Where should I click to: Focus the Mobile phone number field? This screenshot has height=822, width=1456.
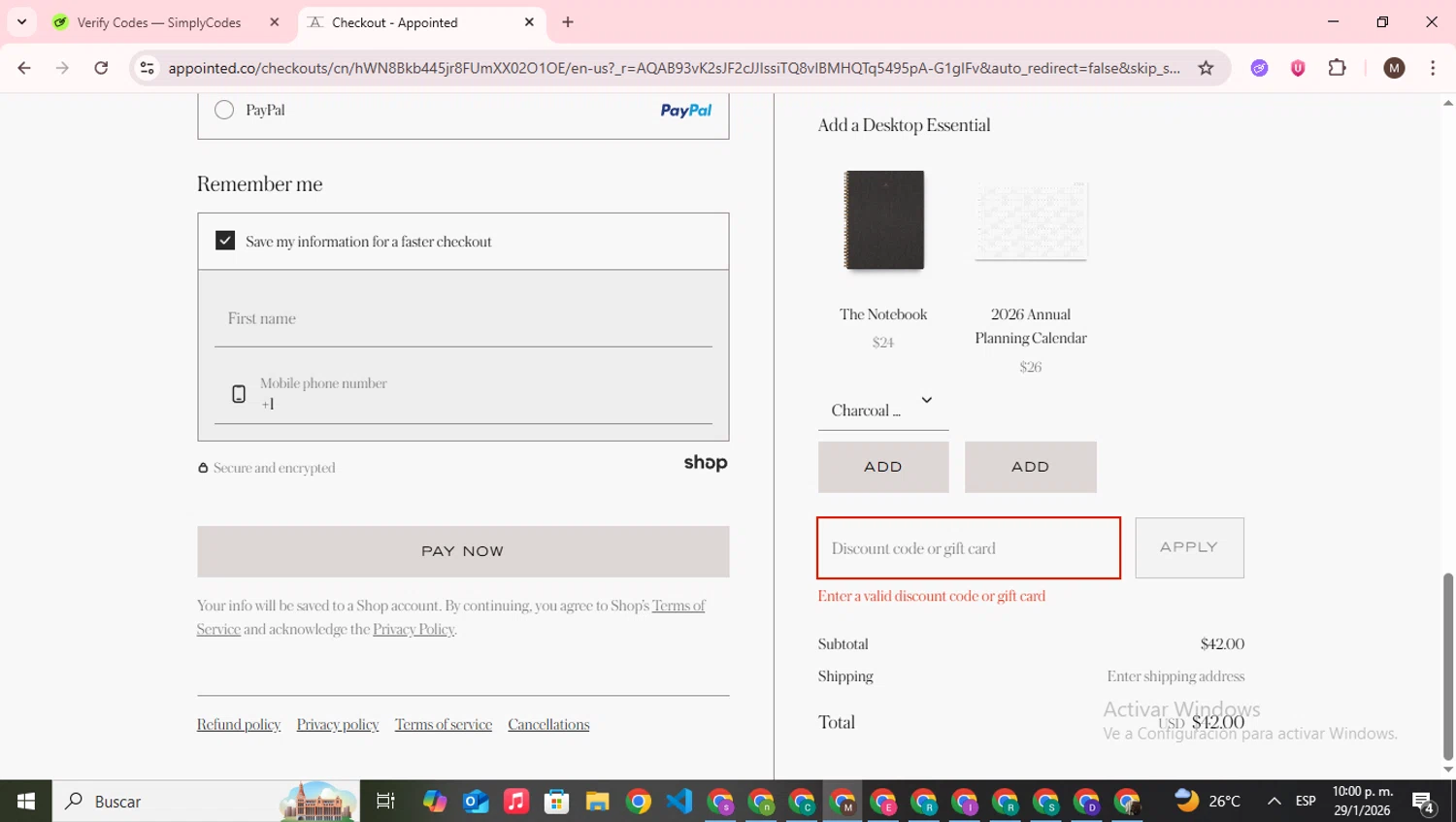(463, 393)
